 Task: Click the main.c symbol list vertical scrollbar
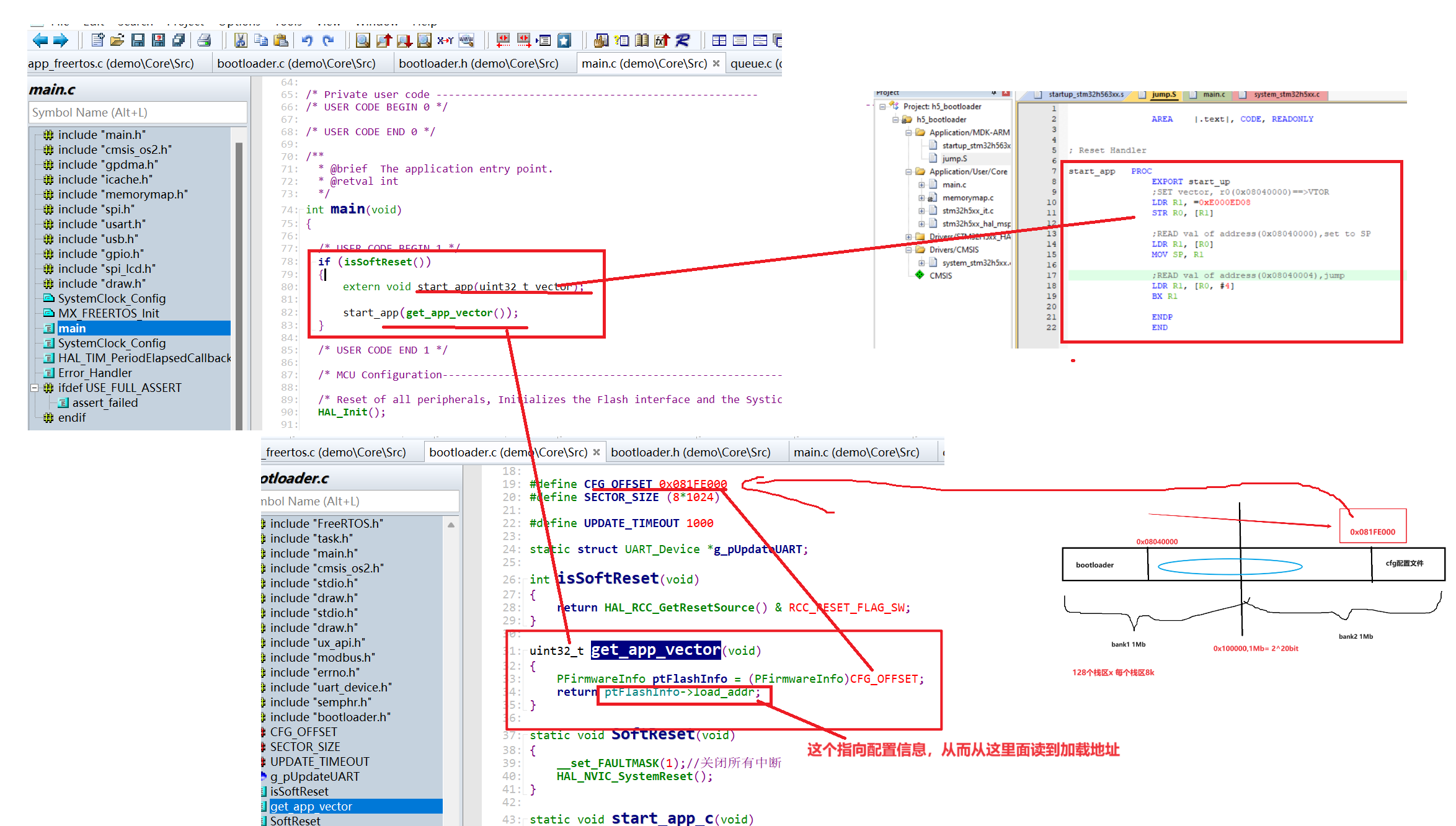239,285
